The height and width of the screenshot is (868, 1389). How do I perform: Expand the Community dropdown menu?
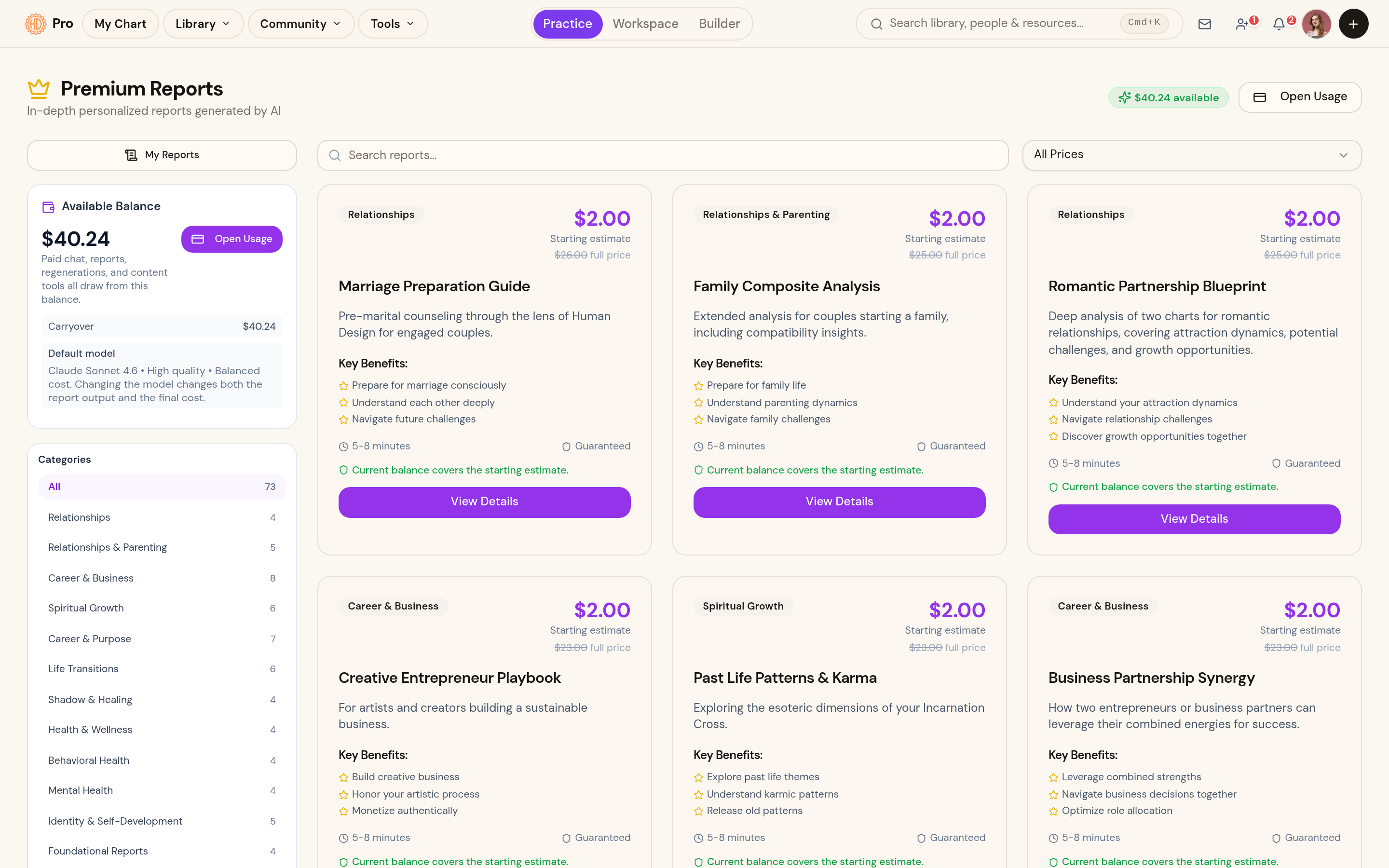tap(301, 24)
